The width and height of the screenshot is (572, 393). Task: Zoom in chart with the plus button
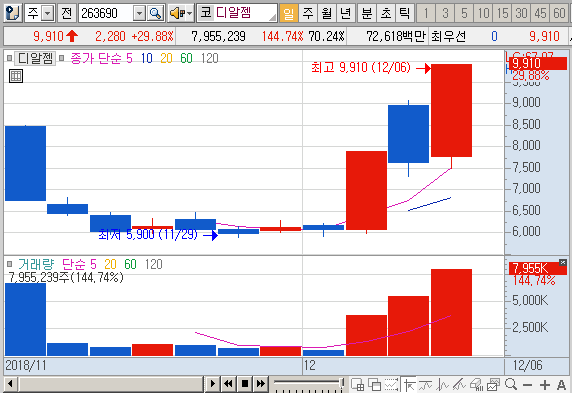pyautogui.click(x=545, y=385)
